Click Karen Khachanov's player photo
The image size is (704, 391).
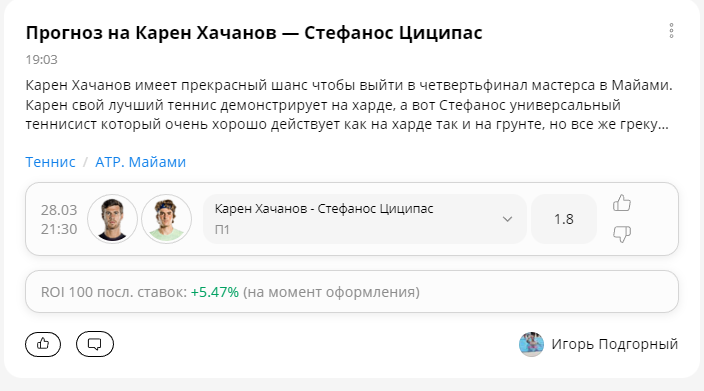click(x=112, y=219)
